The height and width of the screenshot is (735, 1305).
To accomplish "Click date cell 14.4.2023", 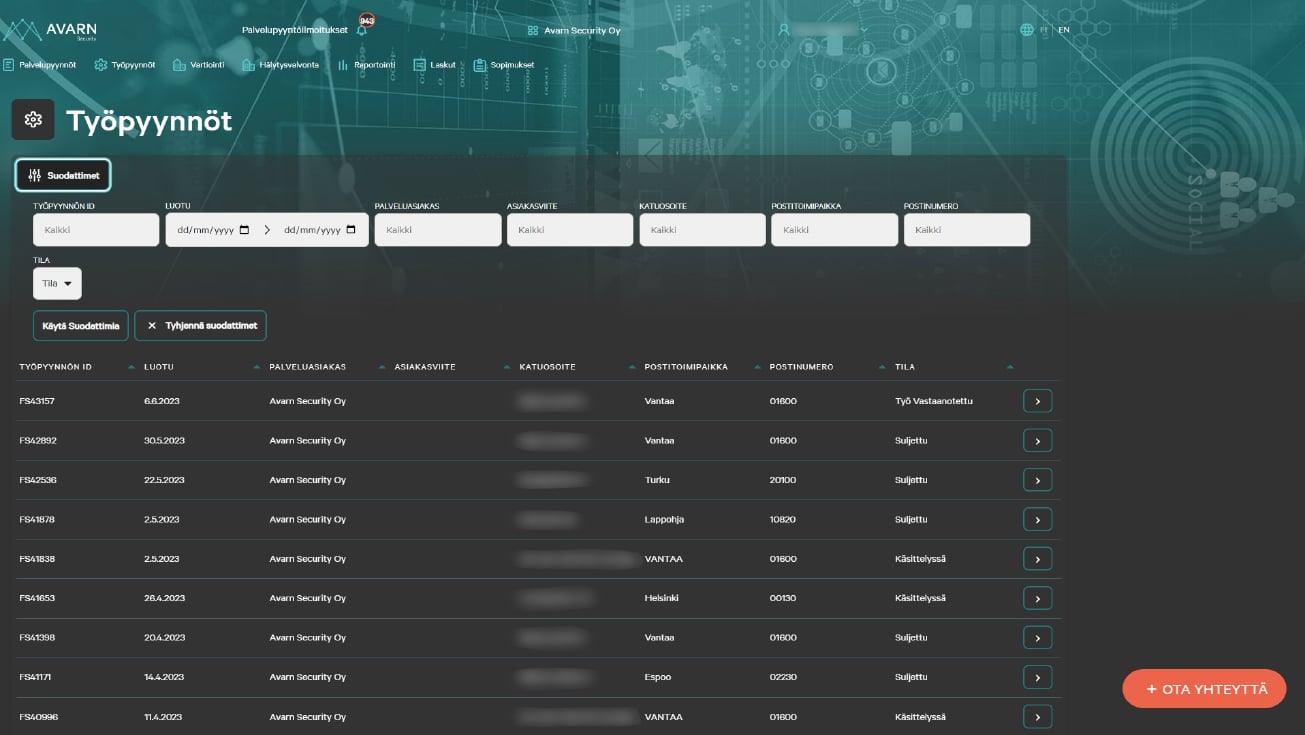I will pos(164,678).
